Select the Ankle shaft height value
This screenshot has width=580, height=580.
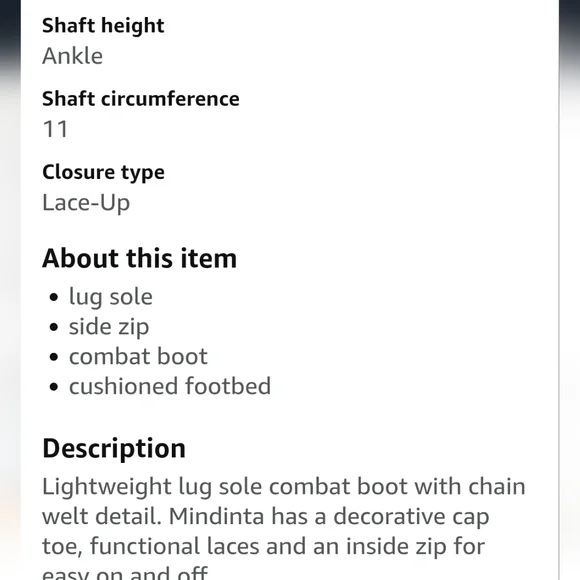(72, 56)
